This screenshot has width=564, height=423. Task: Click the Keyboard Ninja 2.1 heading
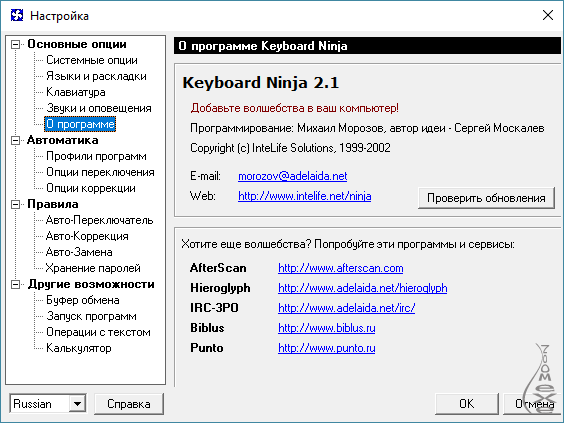point(260,83)
